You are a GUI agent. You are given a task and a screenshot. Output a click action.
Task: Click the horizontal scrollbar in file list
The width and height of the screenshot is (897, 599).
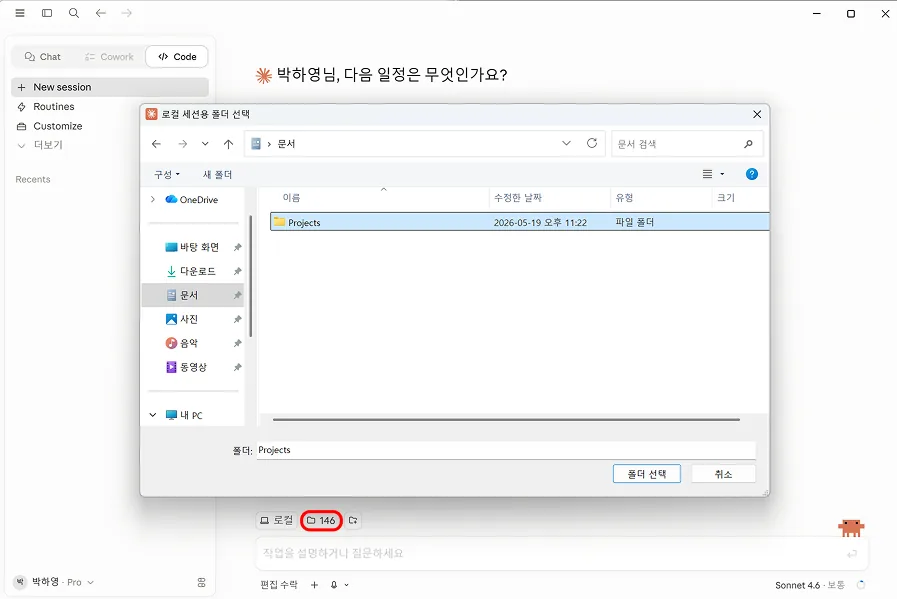click(506, 419)
